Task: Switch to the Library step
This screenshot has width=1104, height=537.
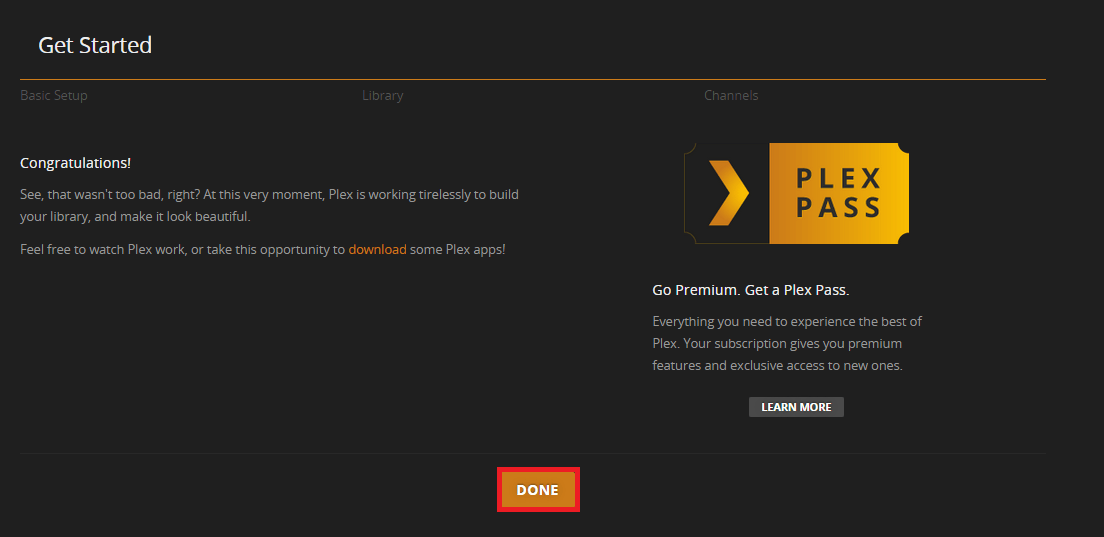Action: [383, 96]
